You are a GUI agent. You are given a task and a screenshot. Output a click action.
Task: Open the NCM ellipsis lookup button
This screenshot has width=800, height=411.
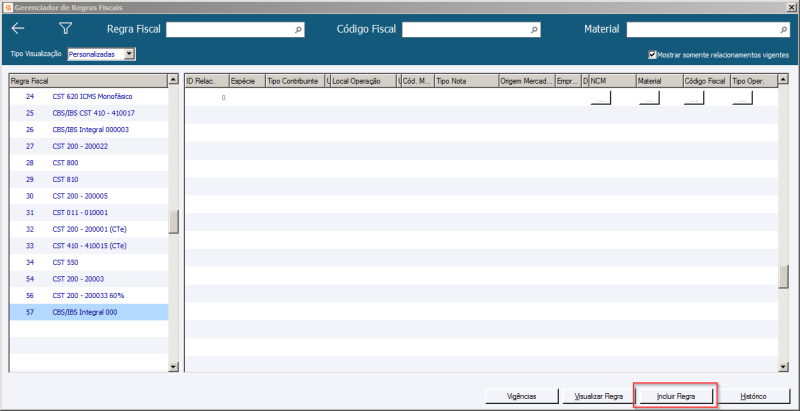coord(601,98)
